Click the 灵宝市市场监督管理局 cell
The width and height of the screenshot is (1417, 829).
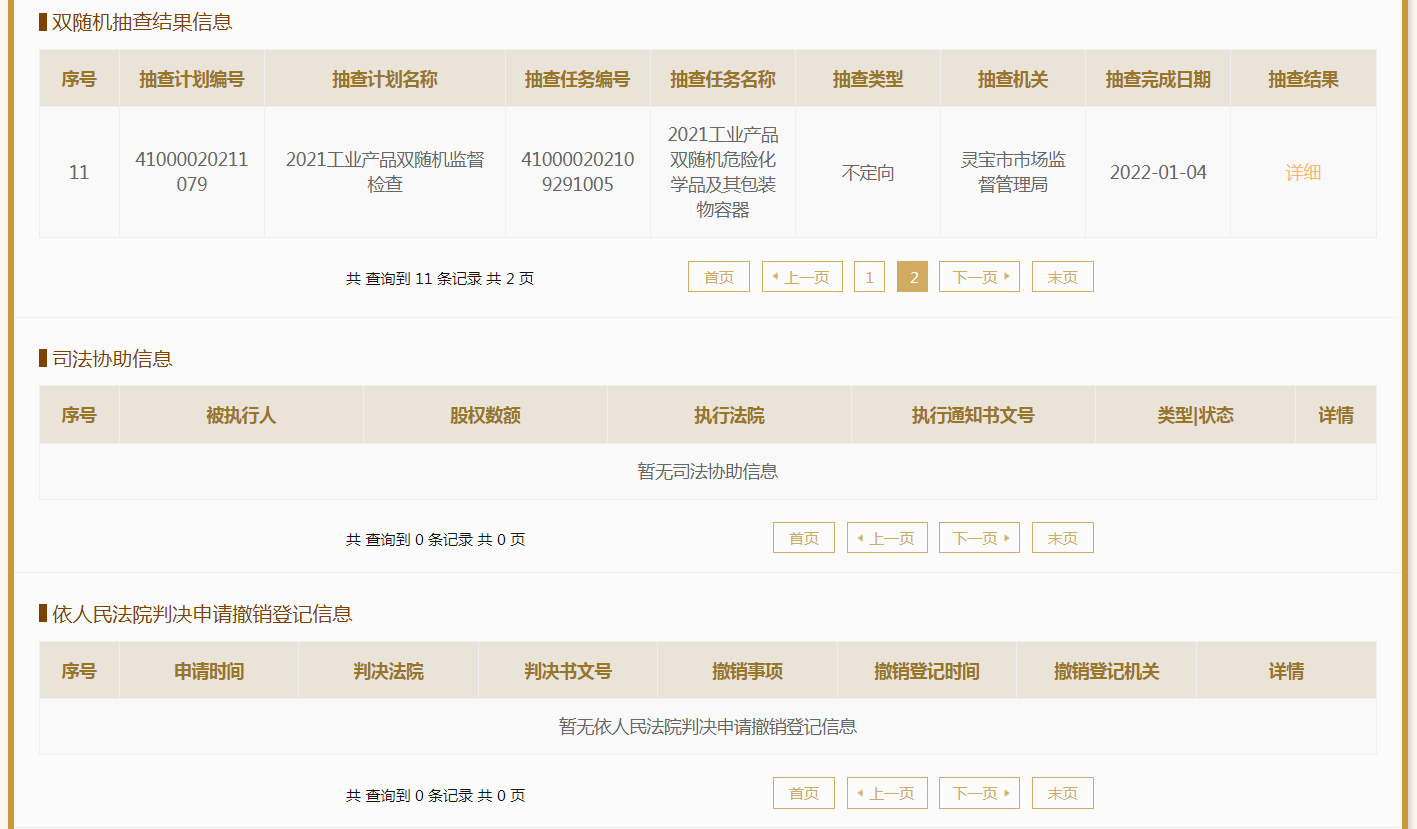1013,172
